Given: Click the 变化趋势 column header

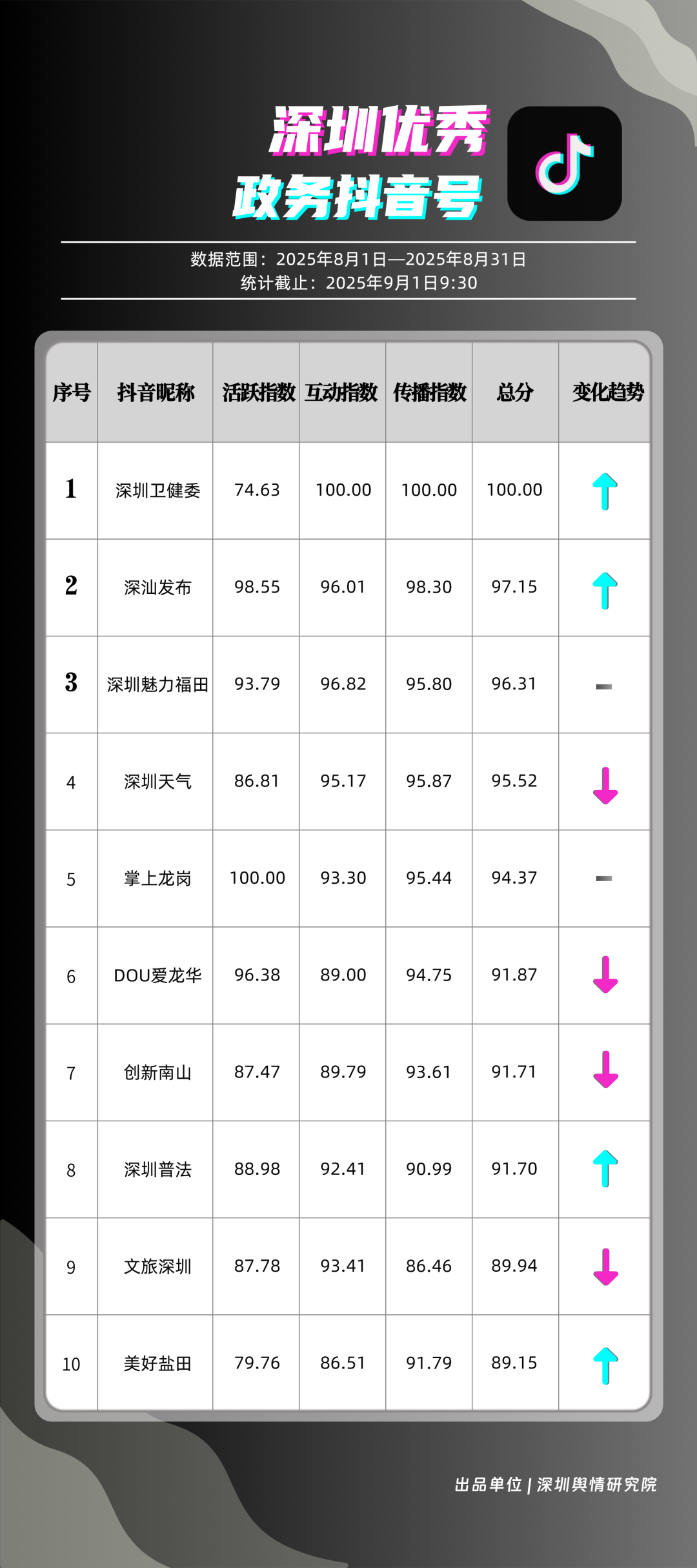Looking at the screenshot, I should coord(607,392).
